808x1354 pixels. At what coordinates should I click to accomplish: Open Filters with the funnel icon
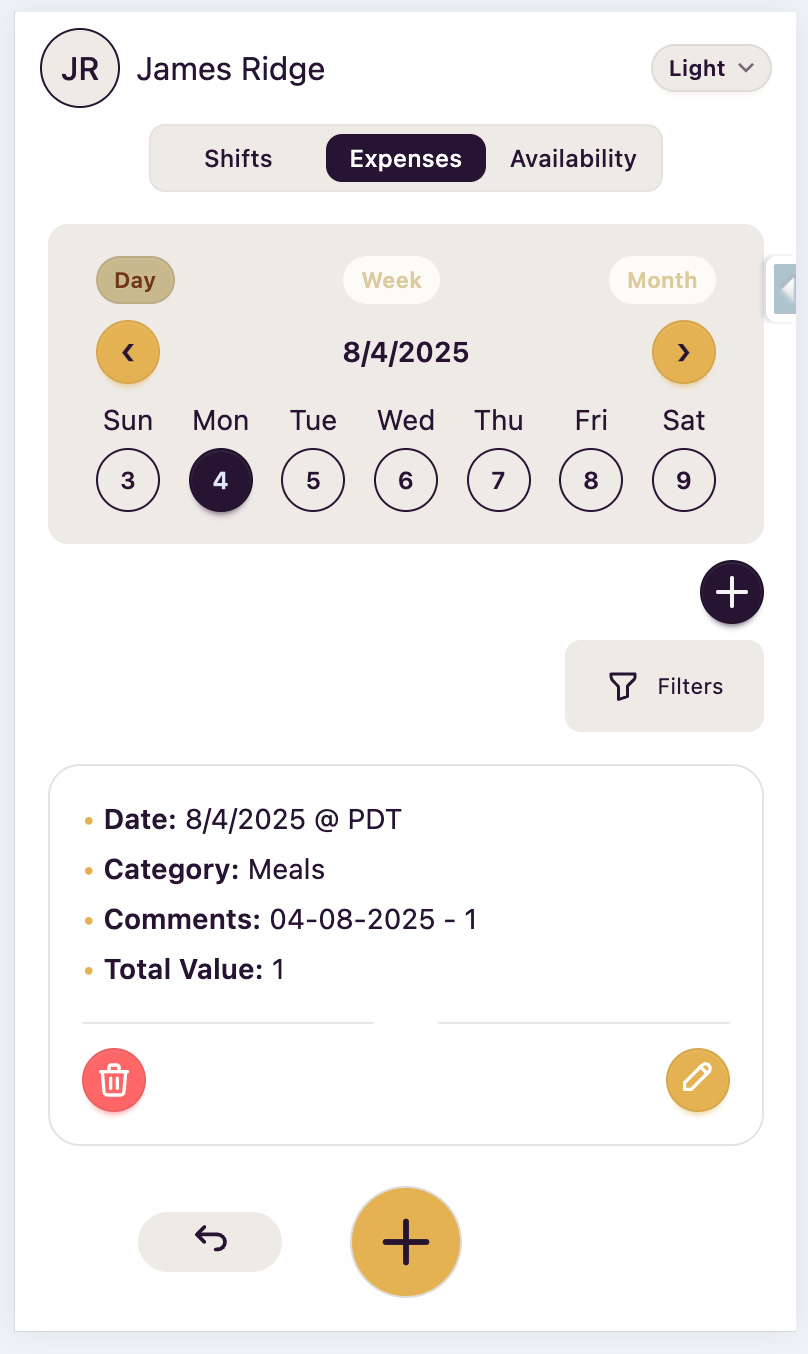click(x=665, y=686)
